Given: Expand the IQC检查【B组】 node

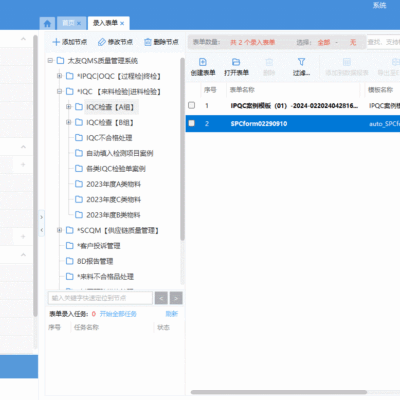Looking at the screenshot, I should [x=69, y=122].
